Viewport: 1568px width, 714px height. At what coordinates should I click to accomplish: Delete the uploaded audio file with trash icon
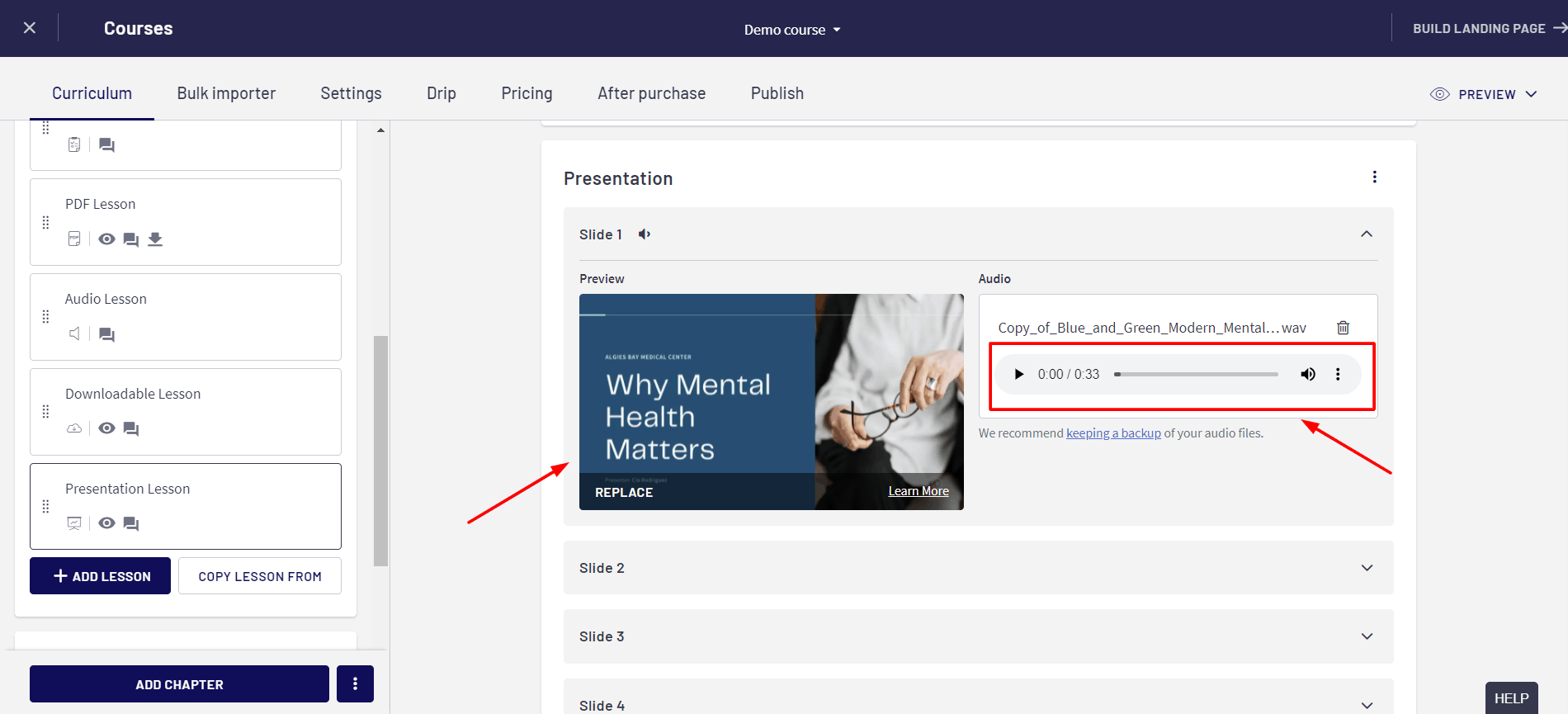pyautogui.click(x=1343, y=328)
